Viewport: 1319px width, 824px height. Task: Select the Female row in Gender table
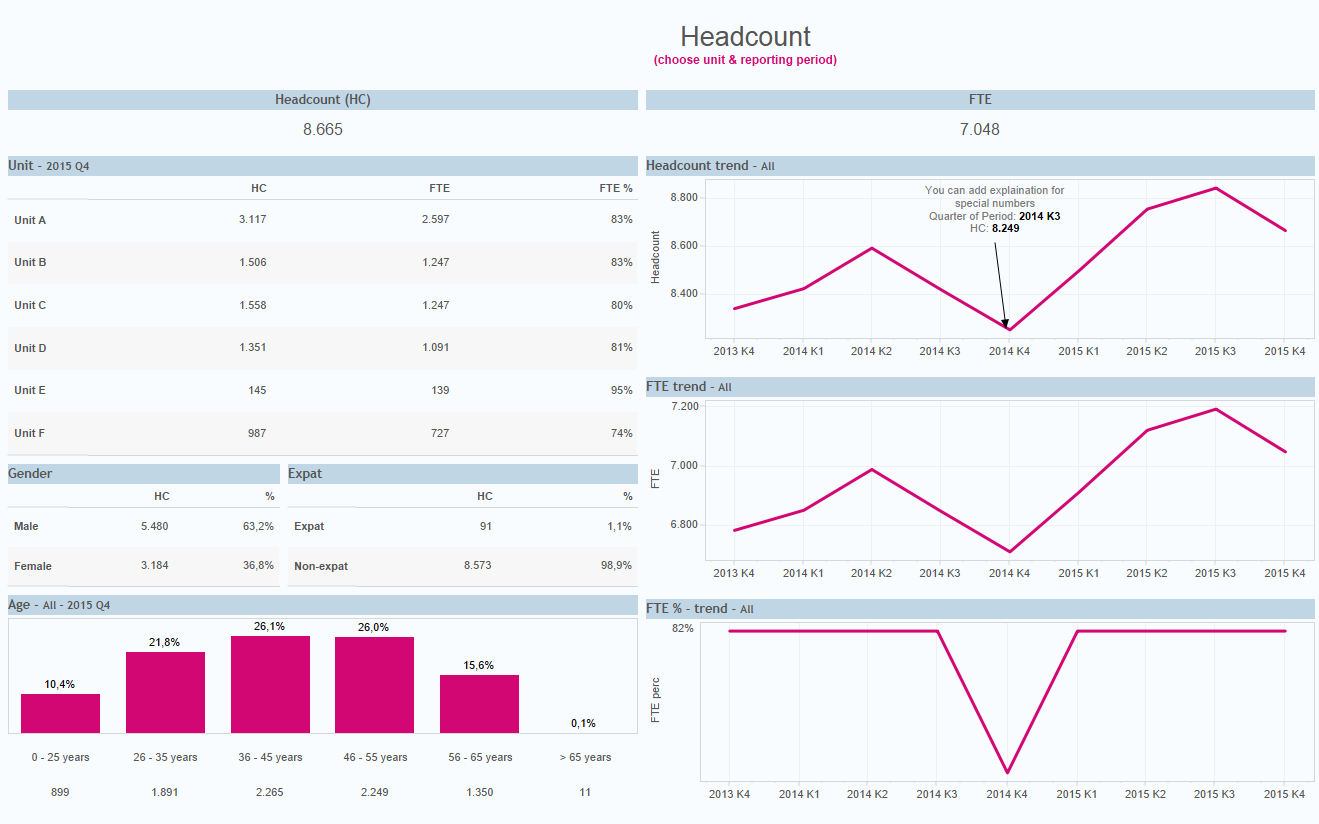144,566
